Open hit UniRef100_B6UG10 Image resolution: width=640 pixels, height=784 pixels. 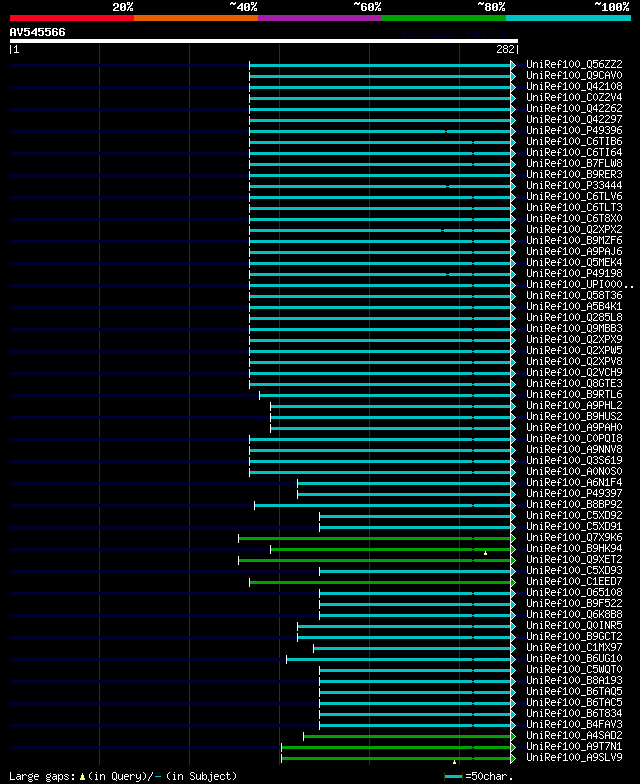(x=574, y=658)
